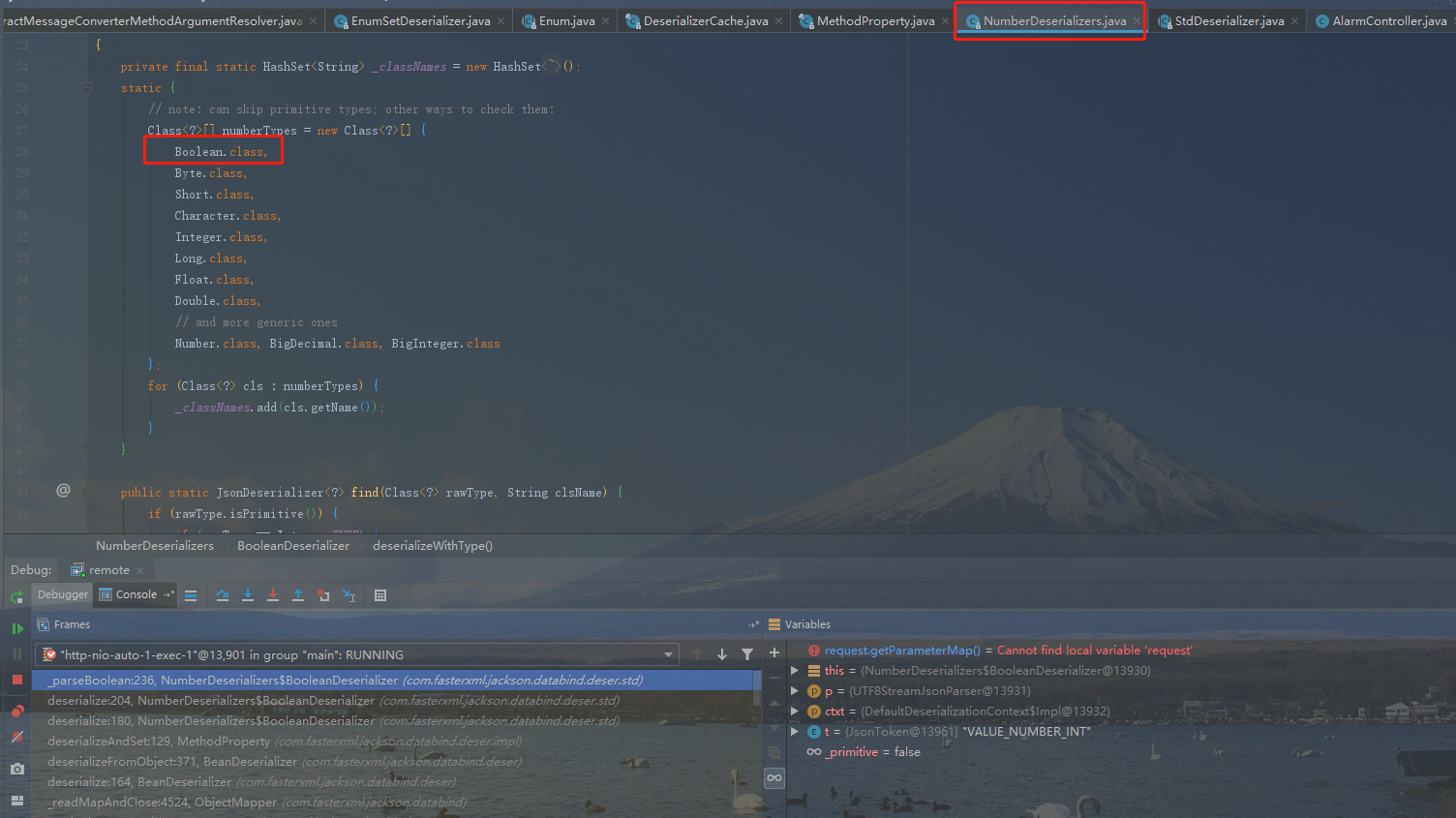This screenshot has width=1456, height=818.
Task: Close the Enum.java tab
Action: (606, 20)
